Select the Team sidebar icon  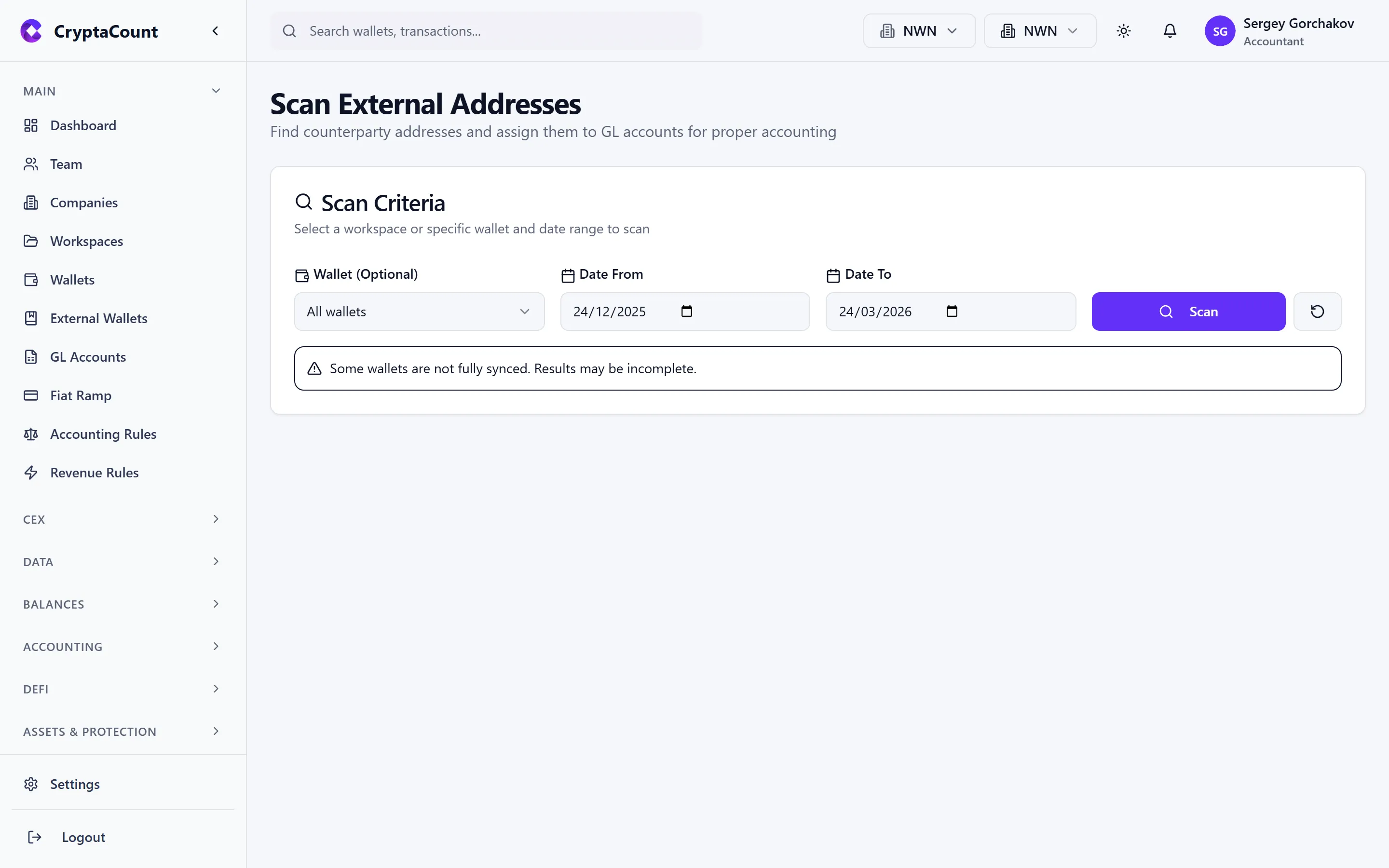(x=31, y=163)
